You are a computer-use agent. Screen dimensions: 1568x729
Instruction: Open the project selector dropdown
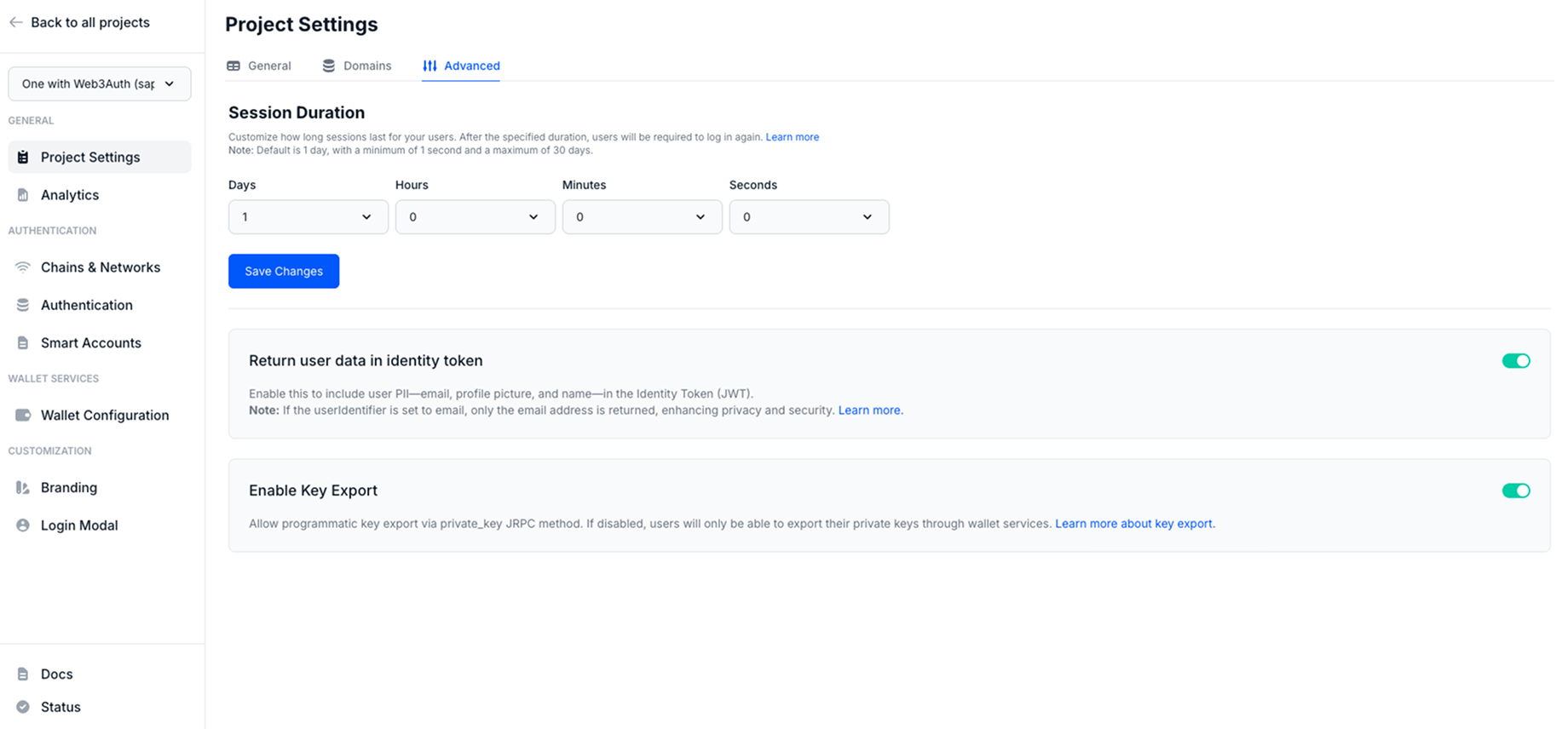point(99,83)
